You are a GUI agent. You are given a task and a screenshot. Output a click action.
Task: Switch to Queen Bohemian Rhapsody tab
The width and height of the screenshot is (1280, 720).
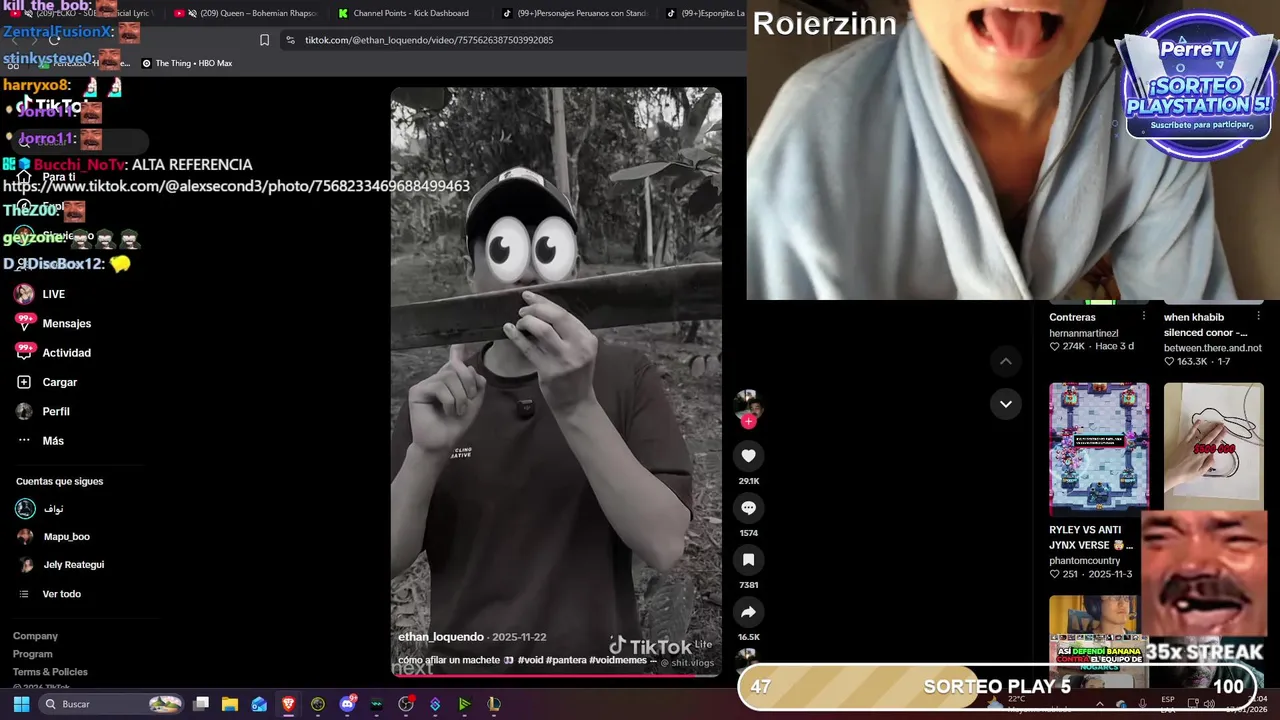point(248,13)
